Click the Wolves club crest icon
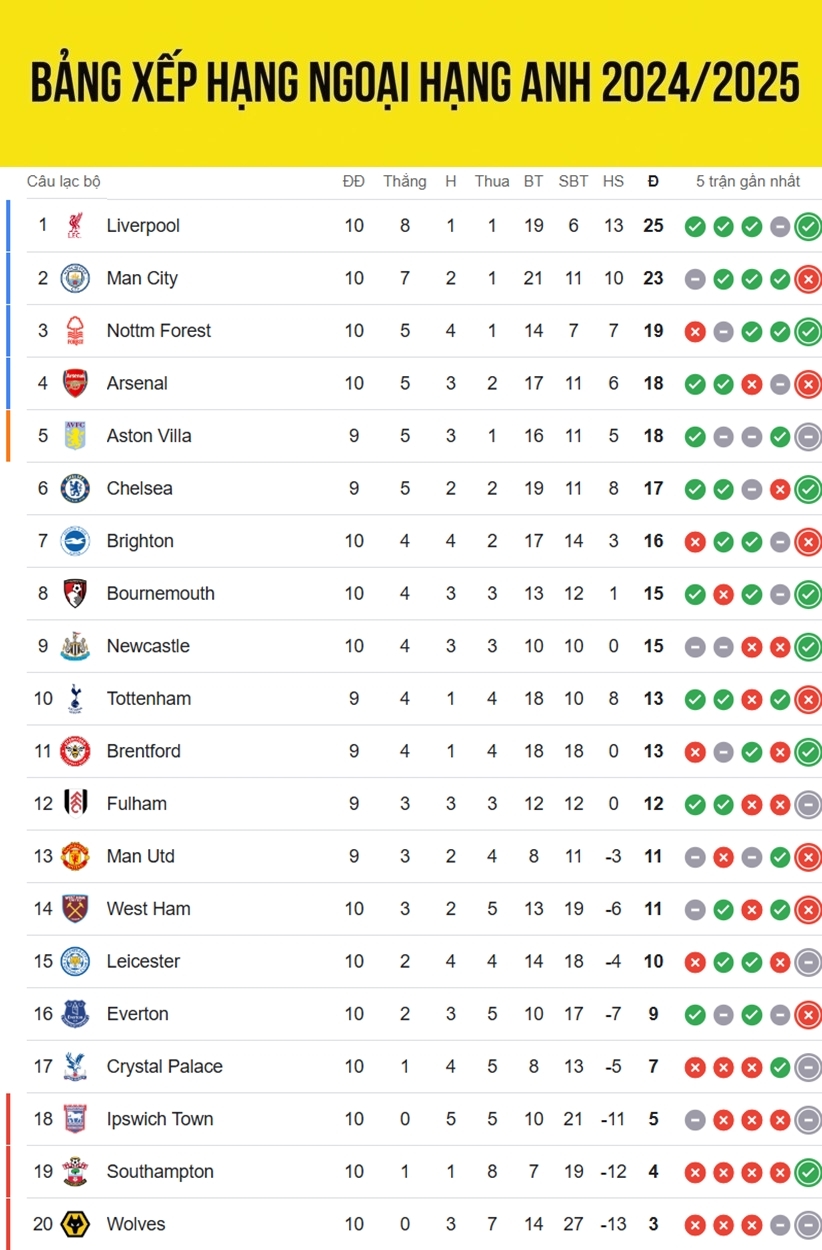This screenshot has width=822, height=1250. (x=75, y=1224)
